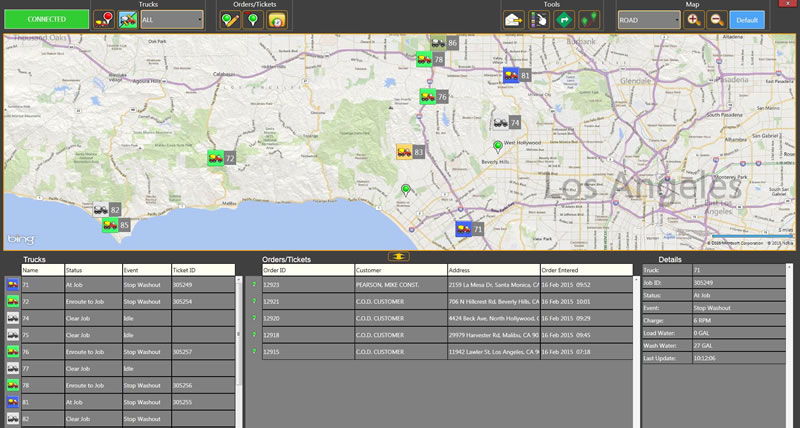The image size is (800, 428).
Task: Click the order schedule clock icon
Action: point(276,19)
